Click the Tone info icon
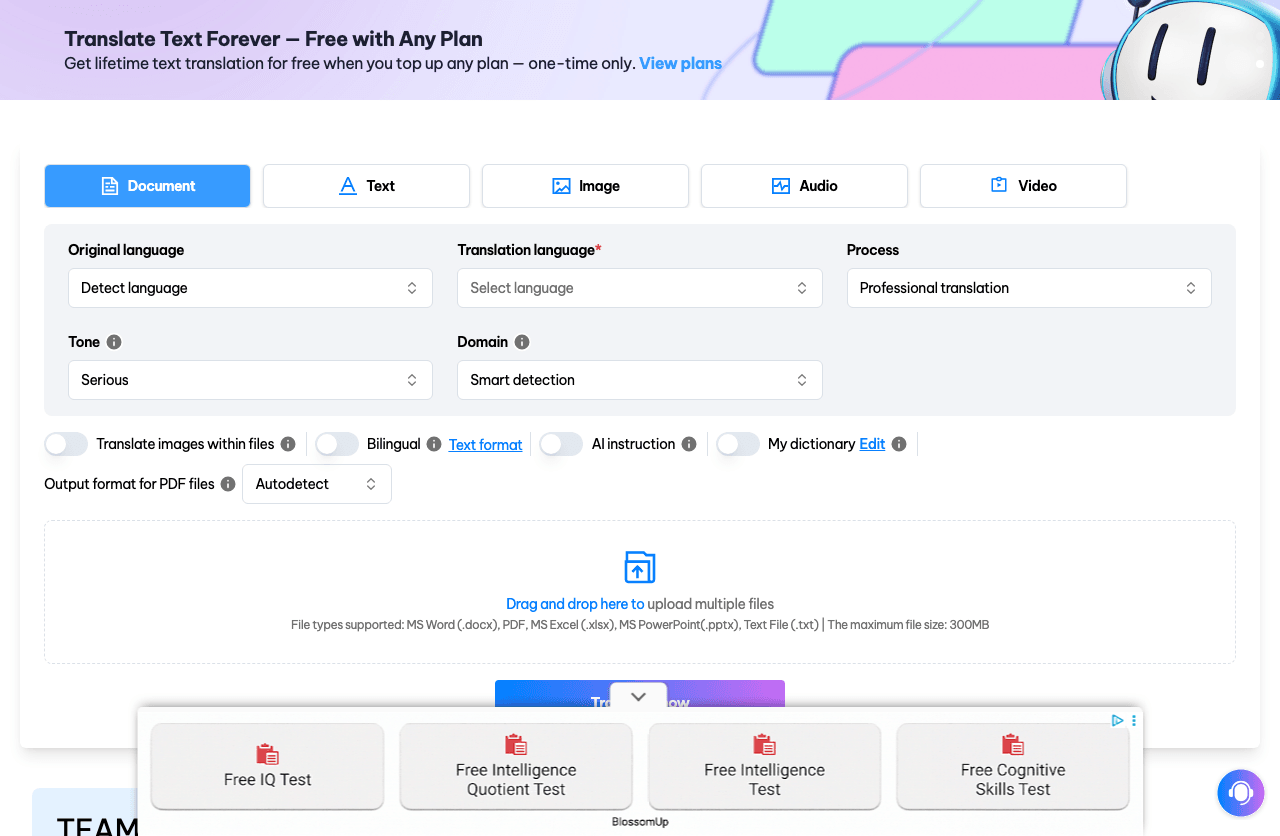This screenshot has height=836, width=1280. [x=114, y=342]
